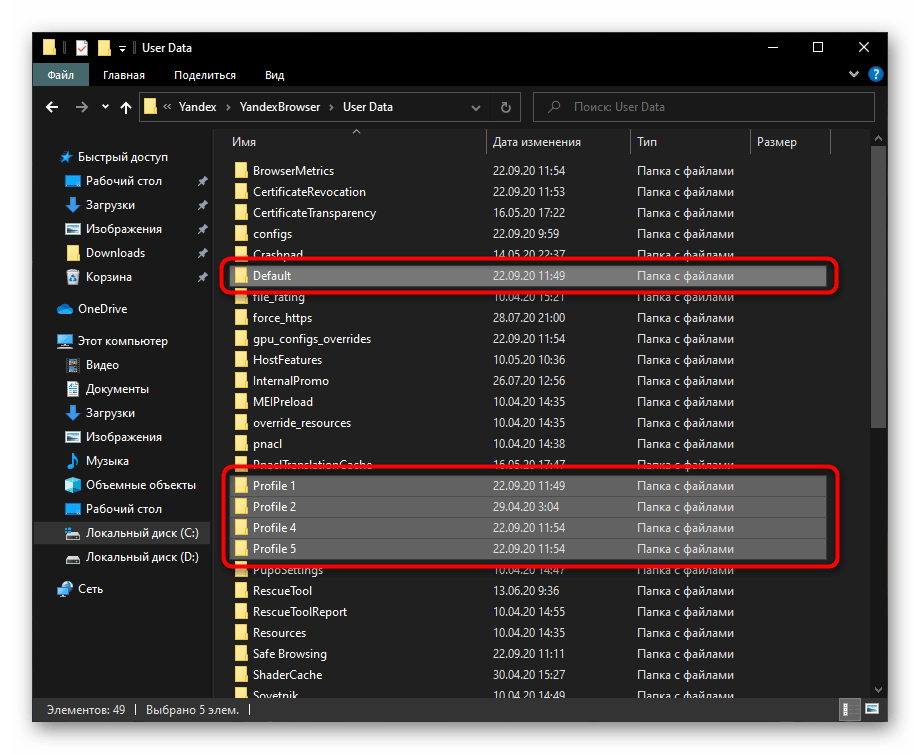Click the Up one level arrow
This screenshot has height=754, width=920.
(126, 107)
